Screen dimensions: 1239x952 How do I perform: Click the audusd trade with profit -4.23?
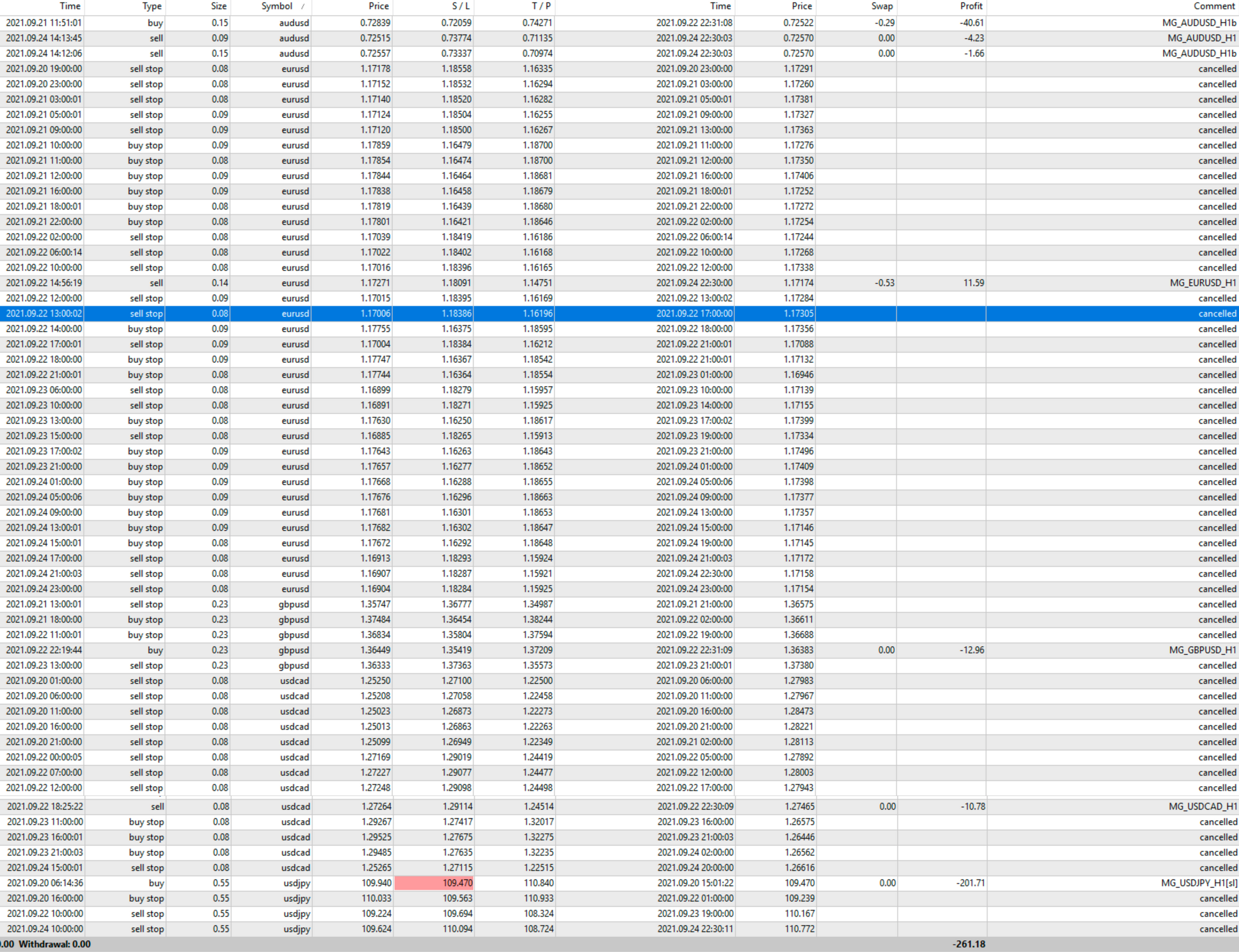pyautogui.click(x=295, y=38)
